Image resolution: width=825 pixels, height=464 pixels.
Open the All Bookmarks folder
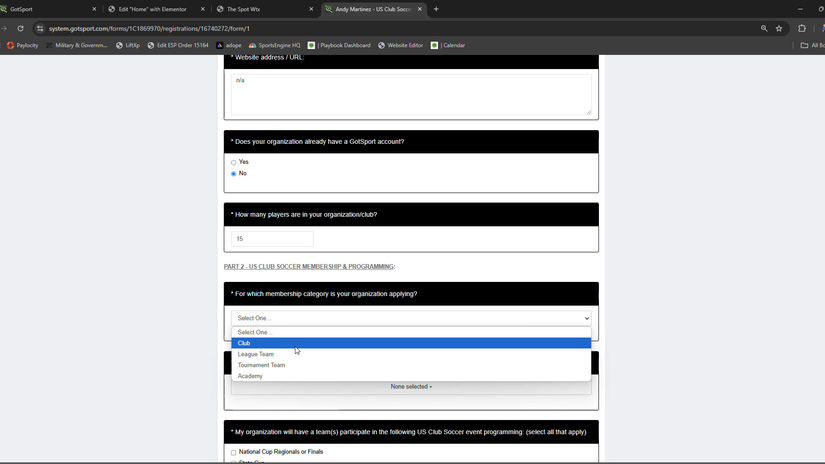pos(812,45)
